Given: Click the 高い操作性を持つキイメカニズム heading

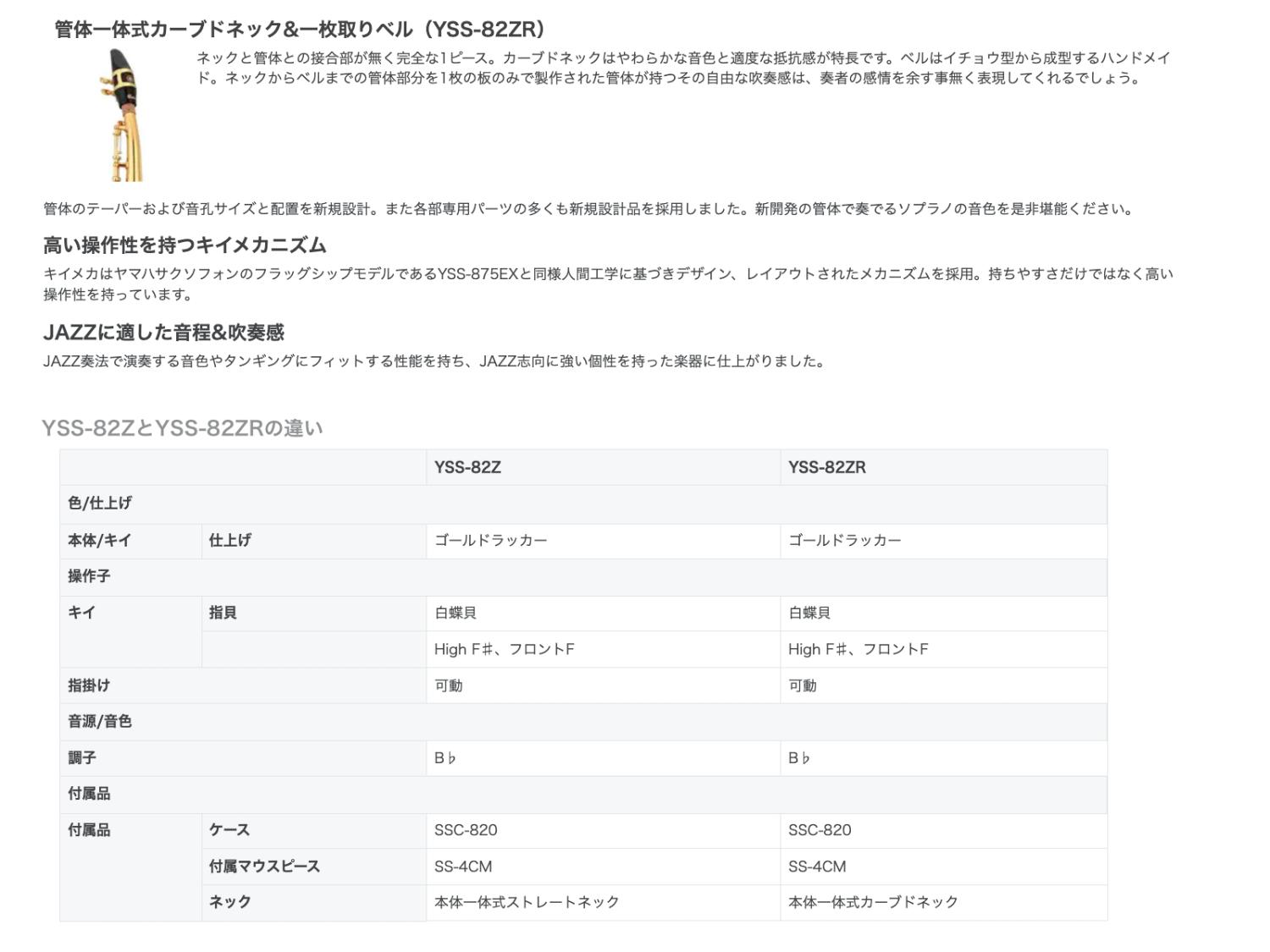Looking at the screenshot, I should 185,245.
